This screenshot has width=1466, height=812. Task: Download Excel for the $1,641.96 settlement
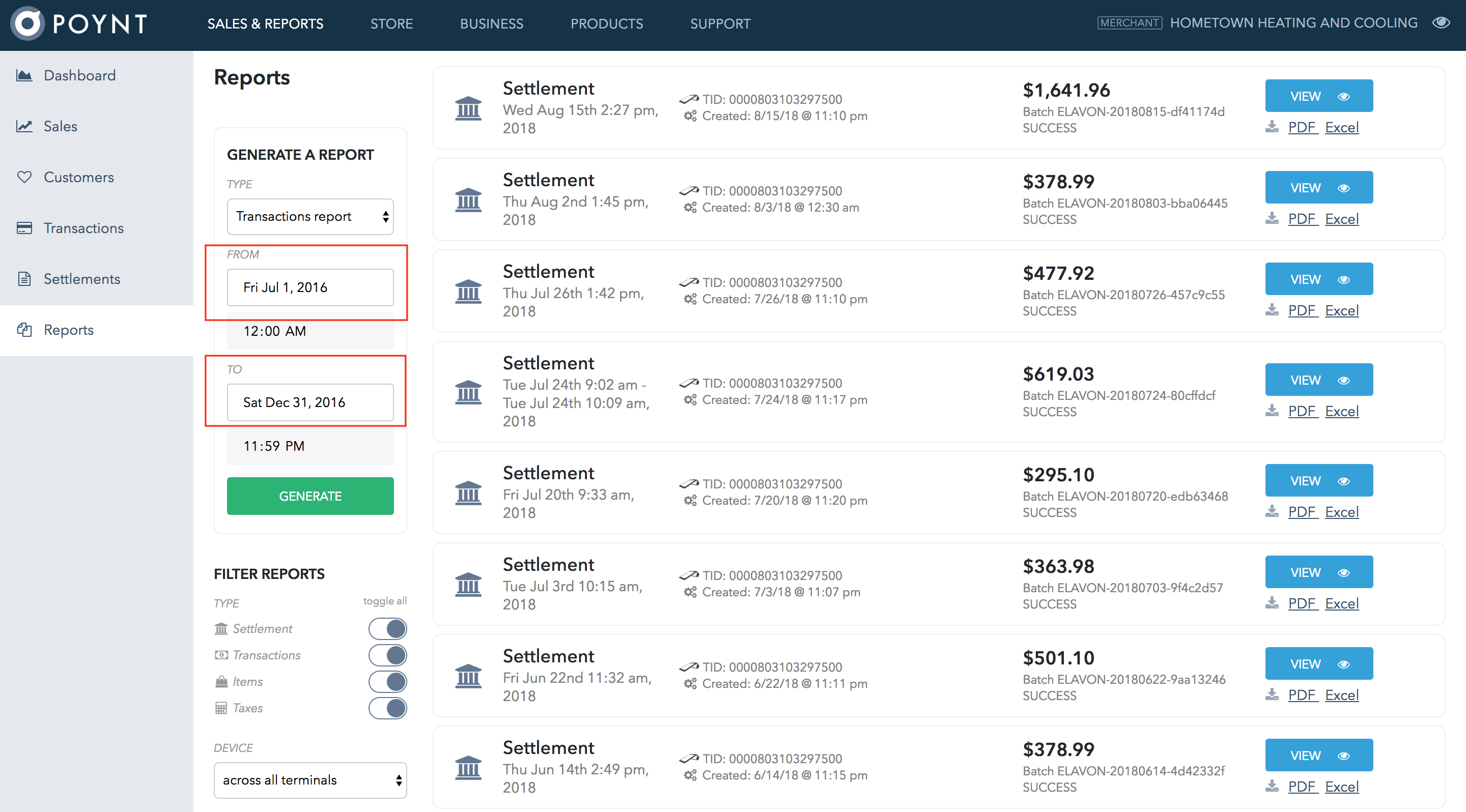coord(1342,127)
